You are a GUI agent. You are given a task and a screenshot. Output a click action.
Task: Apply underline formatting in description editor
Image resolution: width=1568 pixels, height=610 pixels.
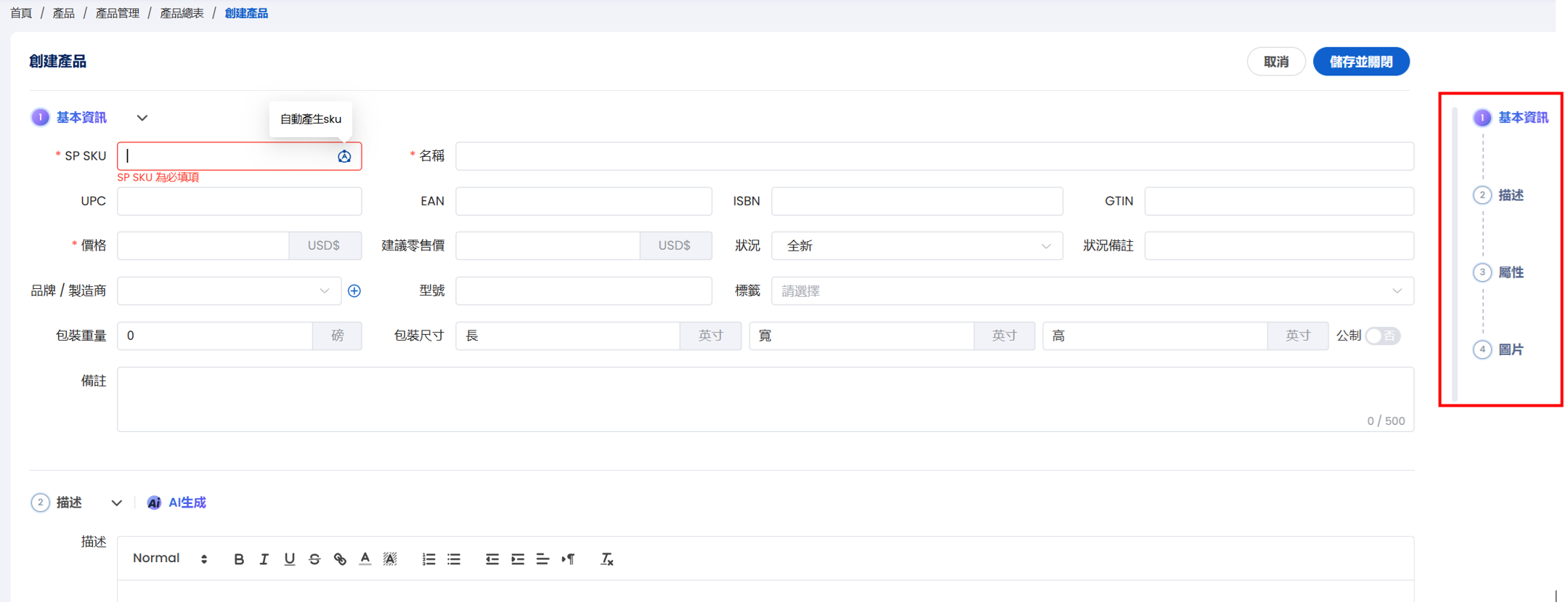click(x=290, y=559)
